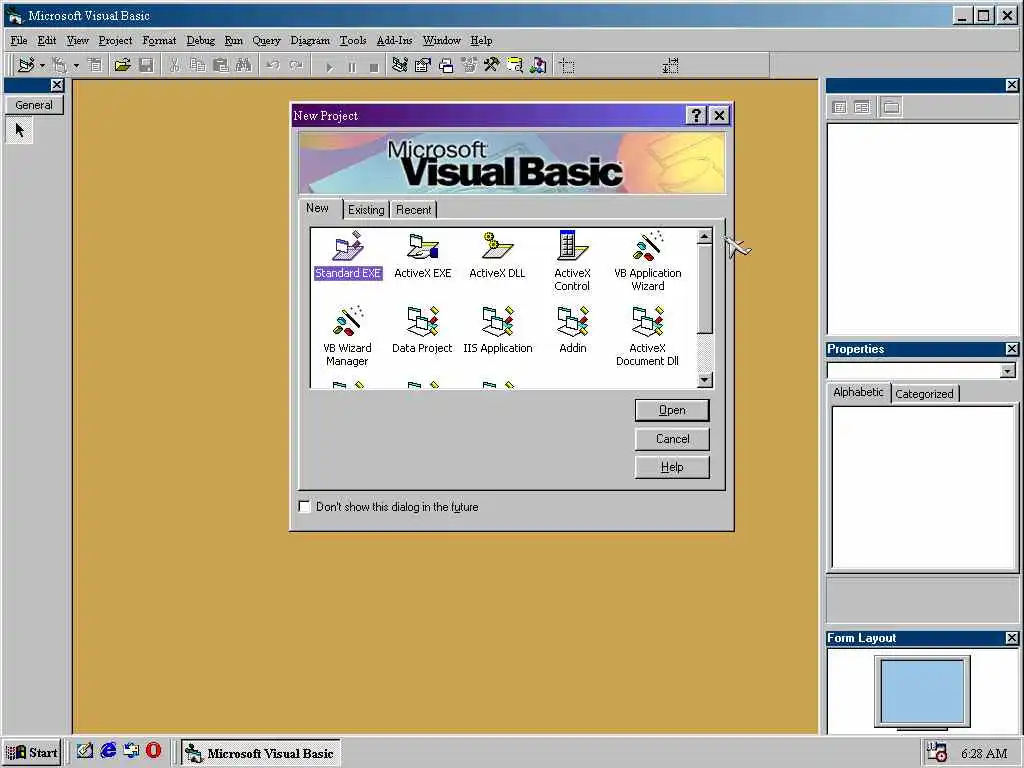Click the screen preview in Form Layout
1024x768 pixels.
[922, 692]
